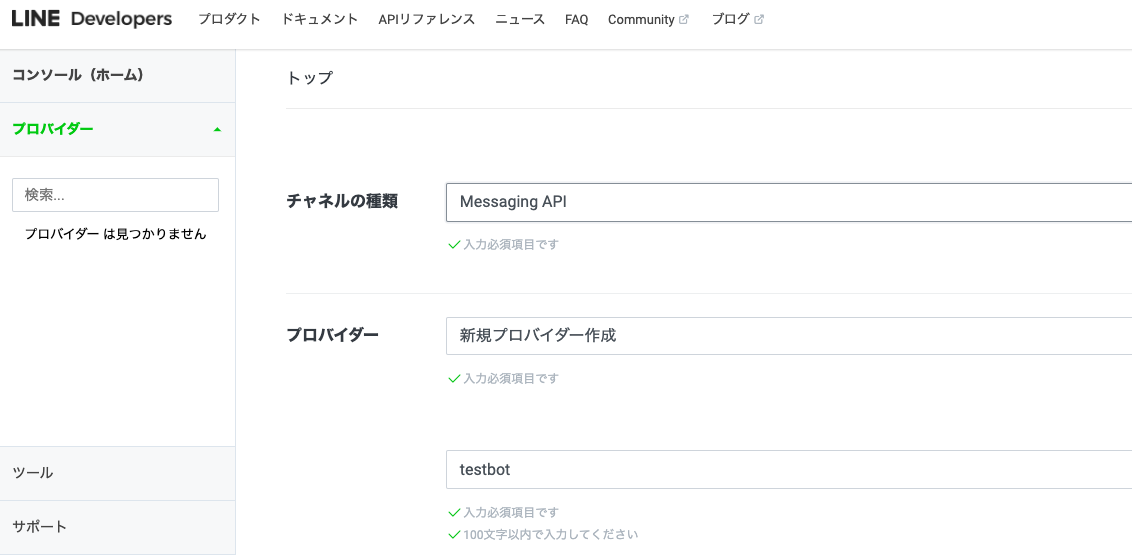Image resolution: width=1132 pixels, height=555 pixels.
Task: Open the 新規プロバイダー作成 provider dropdown
Action: pyautogui.click(x=789, y=336)
